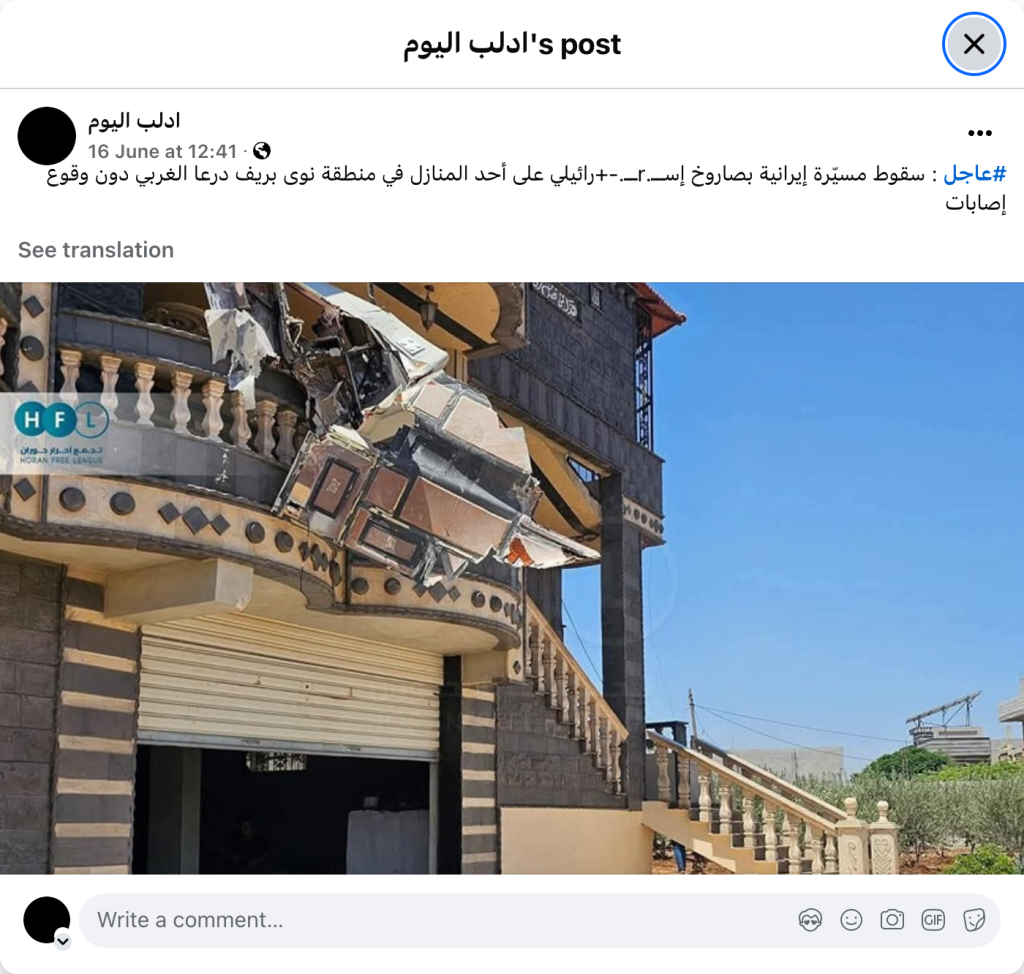The width and height of the screenshot is (1024, 974).
Task: Open the post photo of damaged house
Action: click(x=512, y=578)
